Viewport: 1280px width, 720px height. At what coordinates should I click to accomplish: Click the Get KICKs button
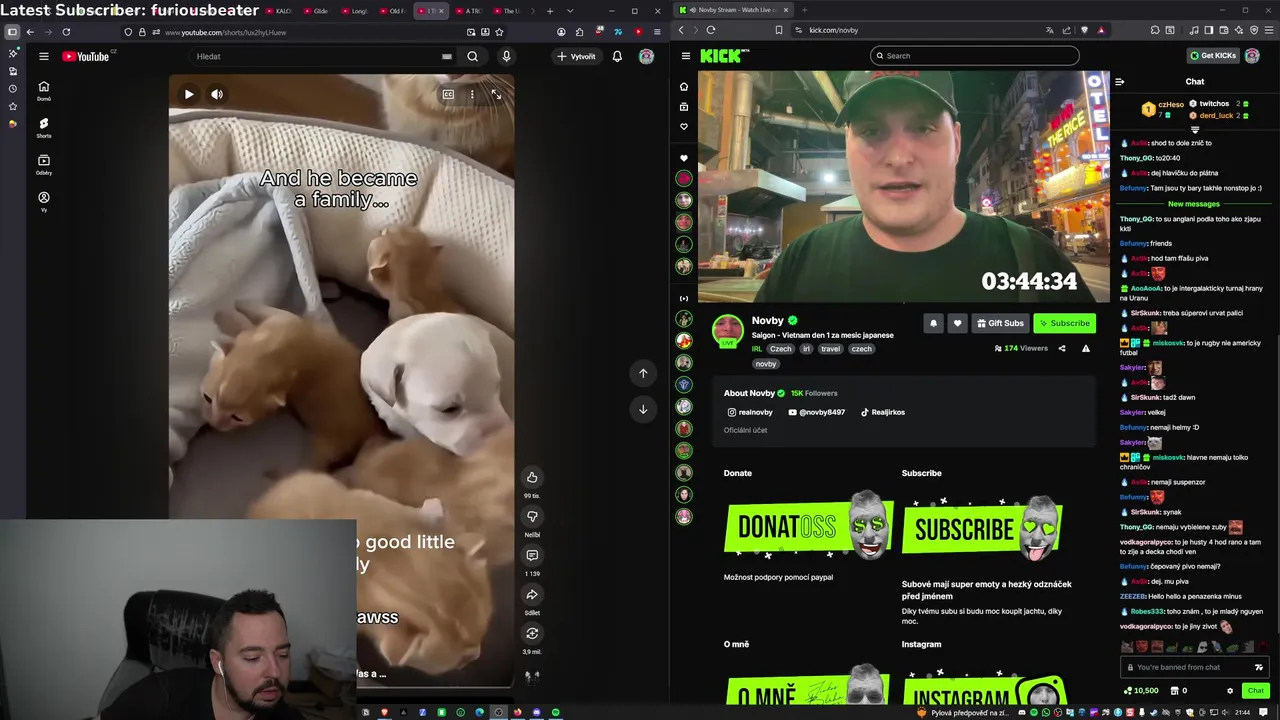[1213, 56]
